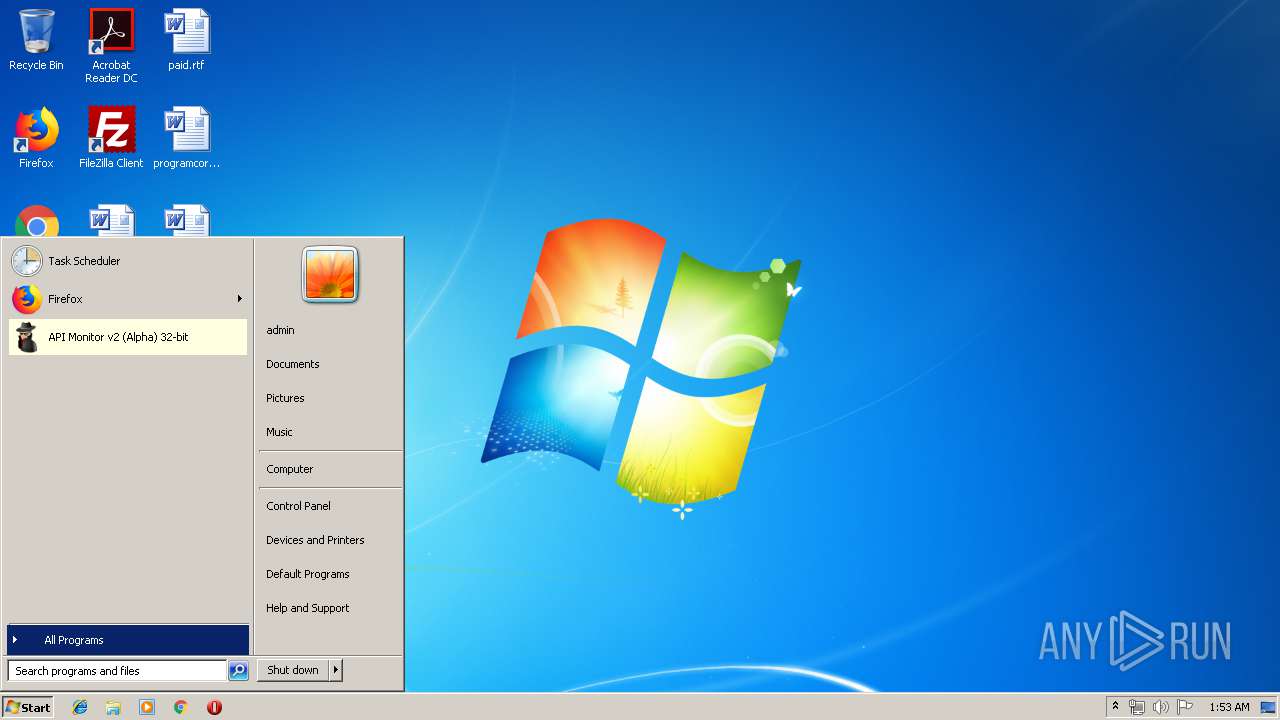Viewport: 1280px width, 720px height.
Task: Select the programcor… Word document icon
Action: coord(186,139)
